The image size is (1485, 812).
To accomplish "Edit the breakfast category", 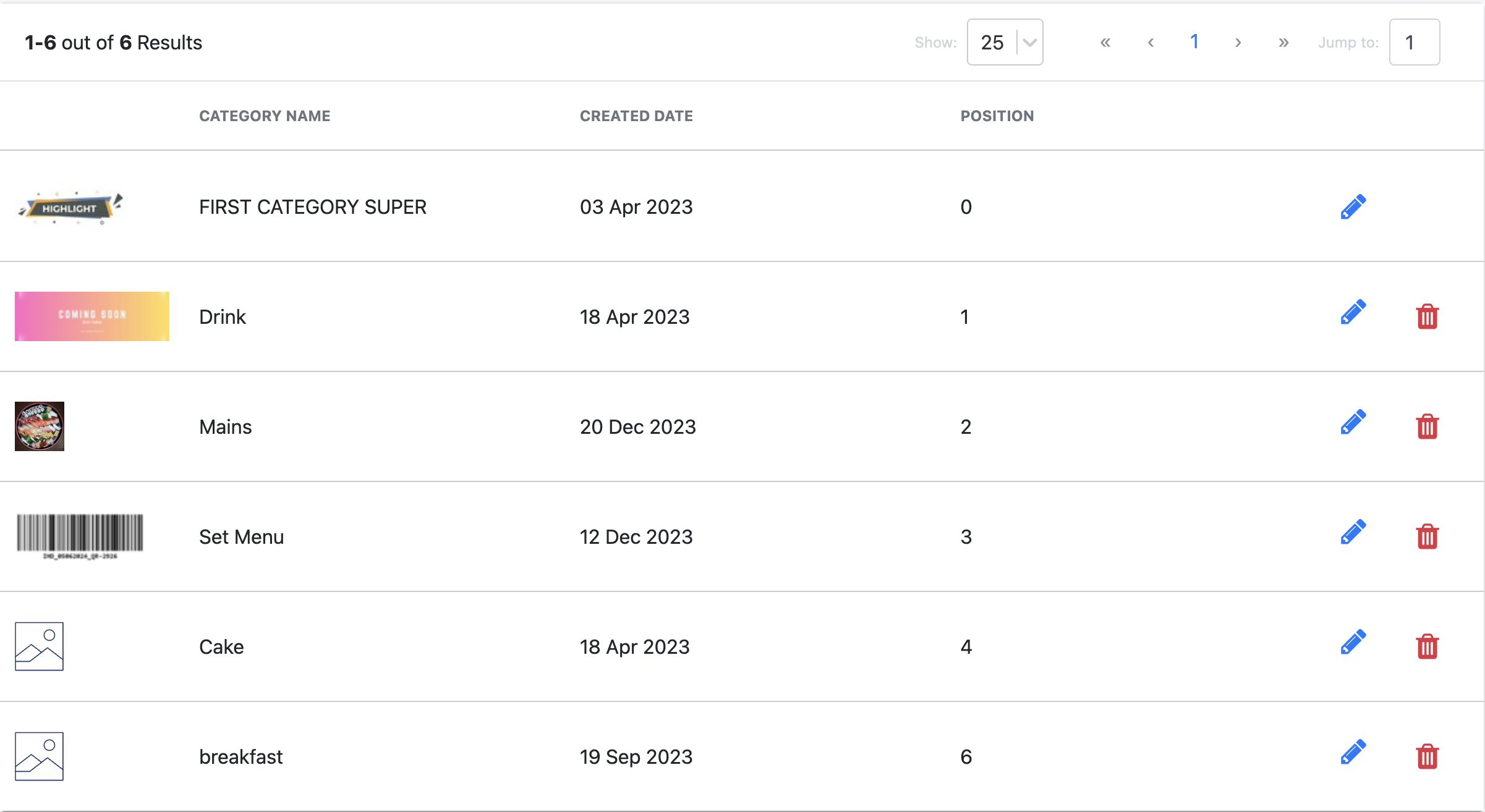I will (x=1353, y=752).
